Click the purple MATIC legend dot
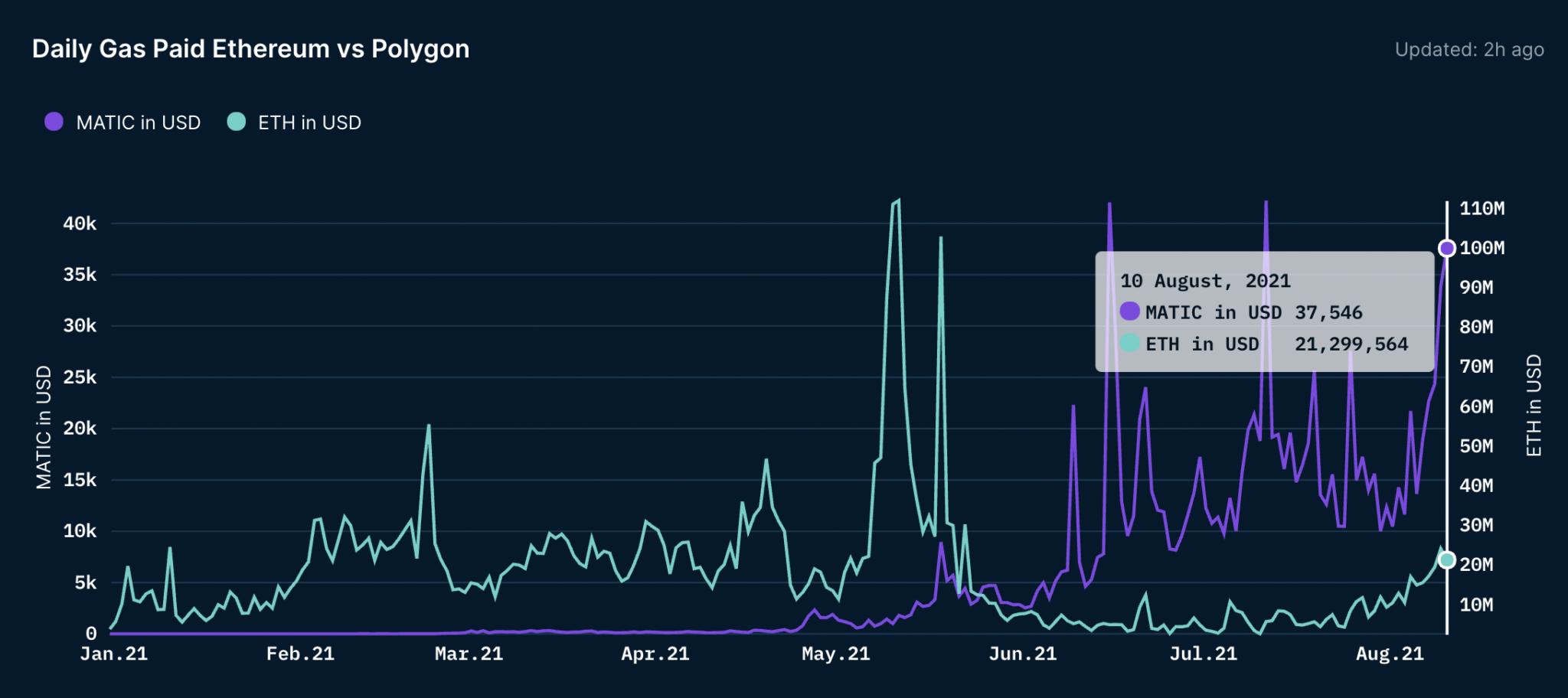 tap(54, 122)
